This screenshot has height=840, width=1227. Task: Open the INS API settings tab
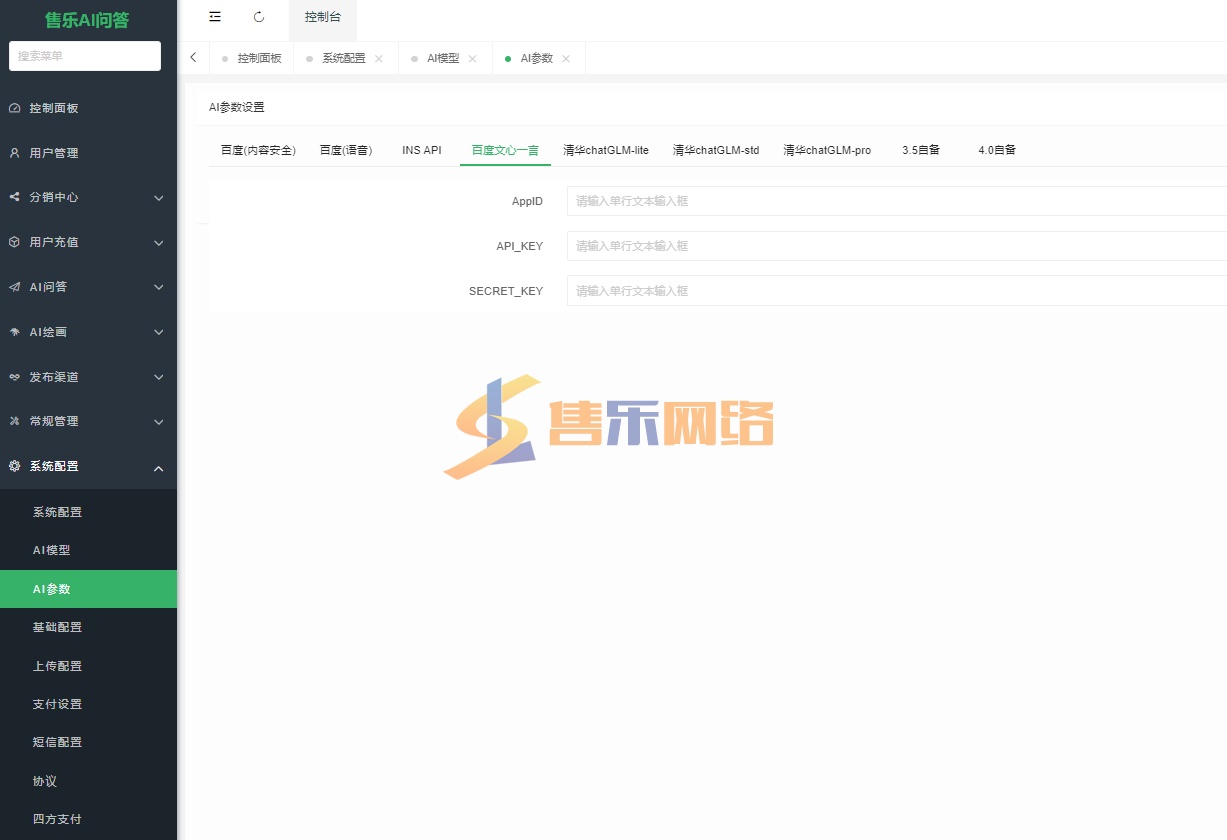[422, 150]
